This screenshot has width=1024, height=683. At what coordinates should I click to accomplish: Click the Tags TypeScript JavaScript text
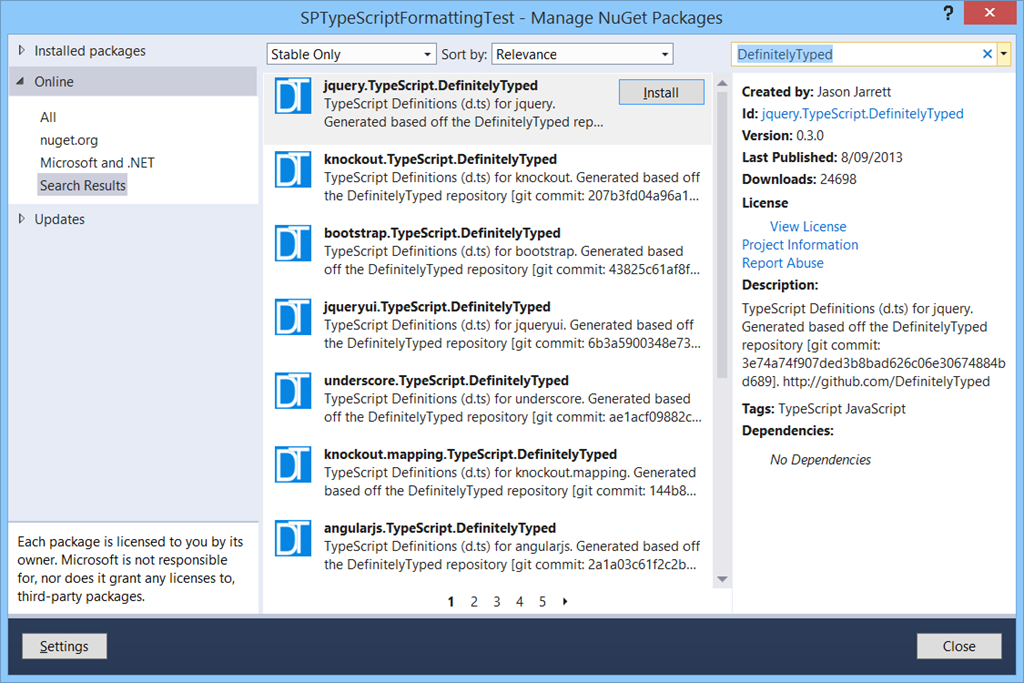824,409
